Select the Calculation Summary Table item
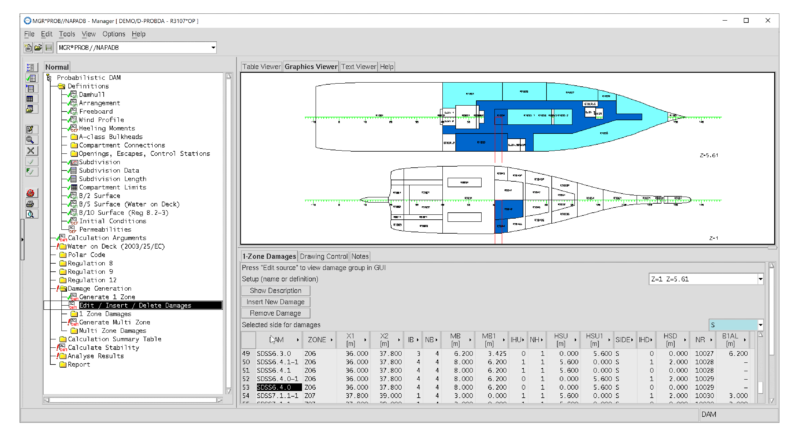The height and width of the screenshot is (442, 800). coord(114,339)
